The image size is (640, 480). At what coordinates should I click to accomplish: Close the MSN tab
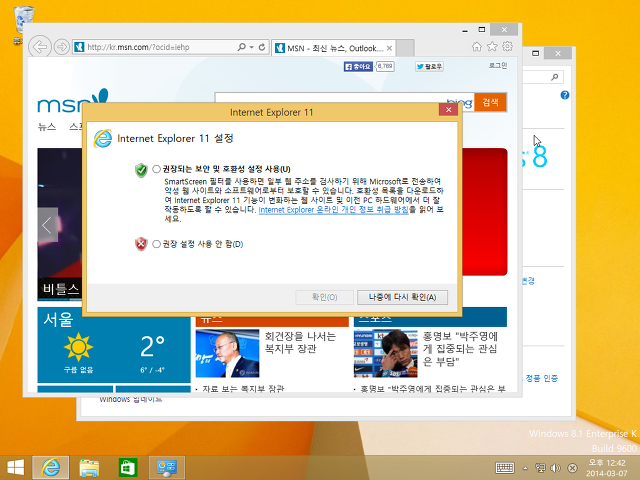[x=389, y=48]
